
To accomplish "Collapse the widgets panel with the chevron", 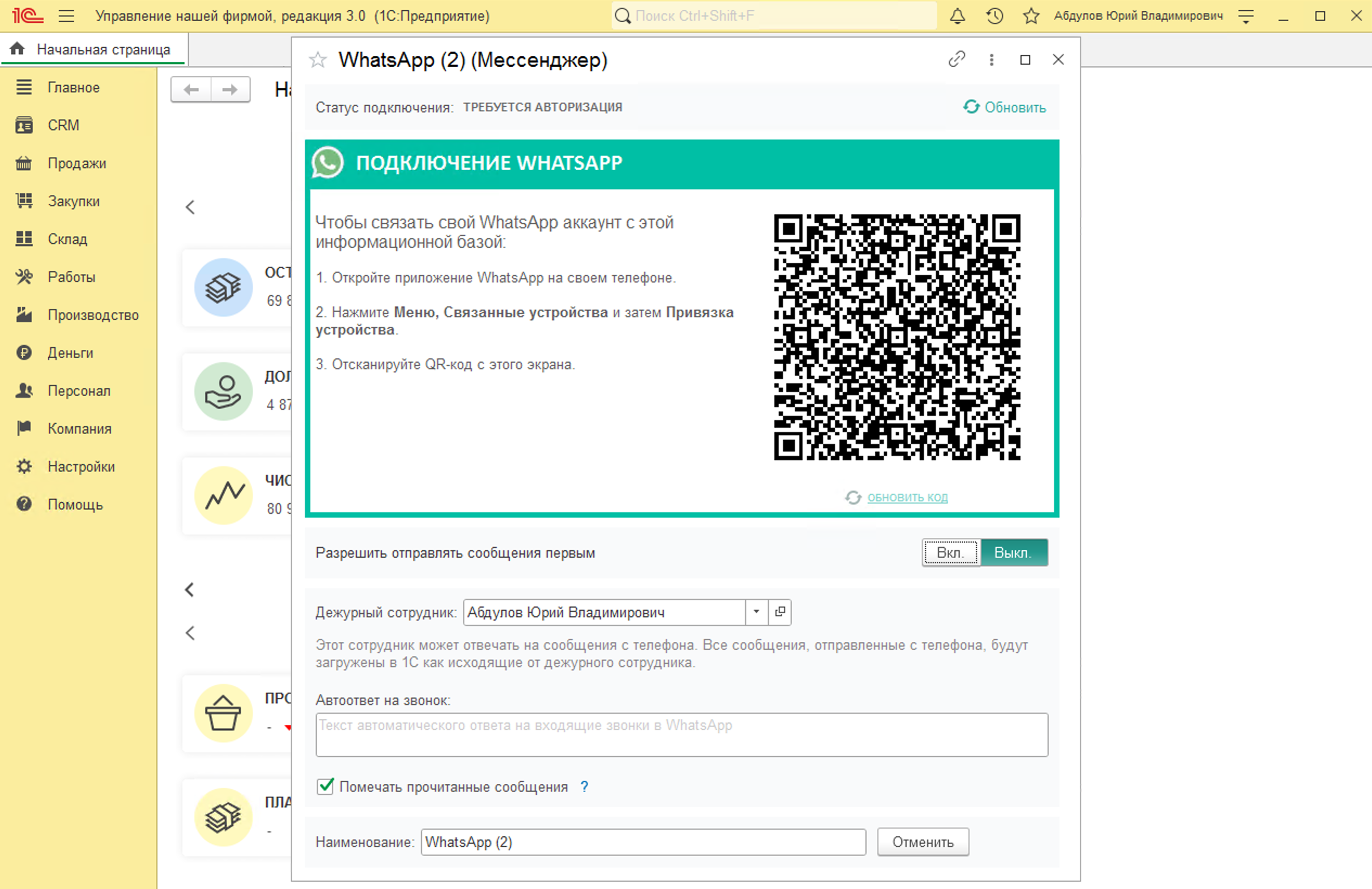I will point(190,208).
